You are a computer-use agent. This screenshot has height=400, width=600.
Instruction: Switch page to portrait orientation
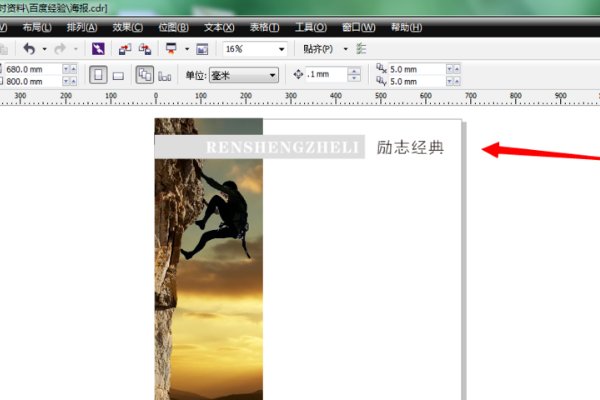coord(98,75)
